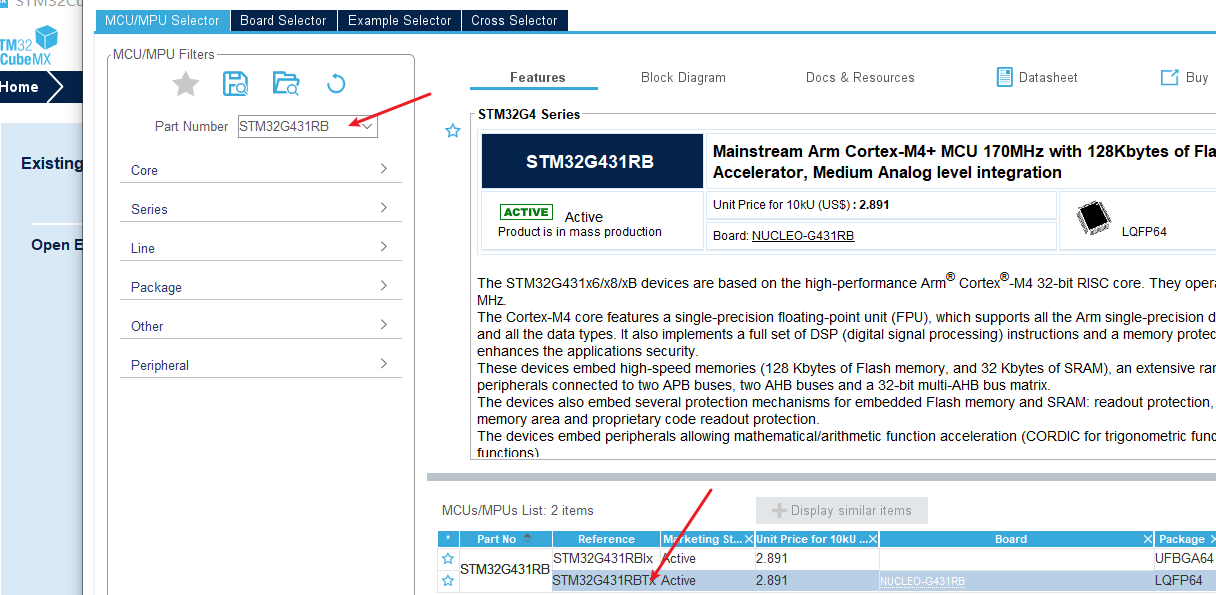Screen dimensions: 1216x595
Task: Star the STM32G431RBTx row
Action: 448,580
